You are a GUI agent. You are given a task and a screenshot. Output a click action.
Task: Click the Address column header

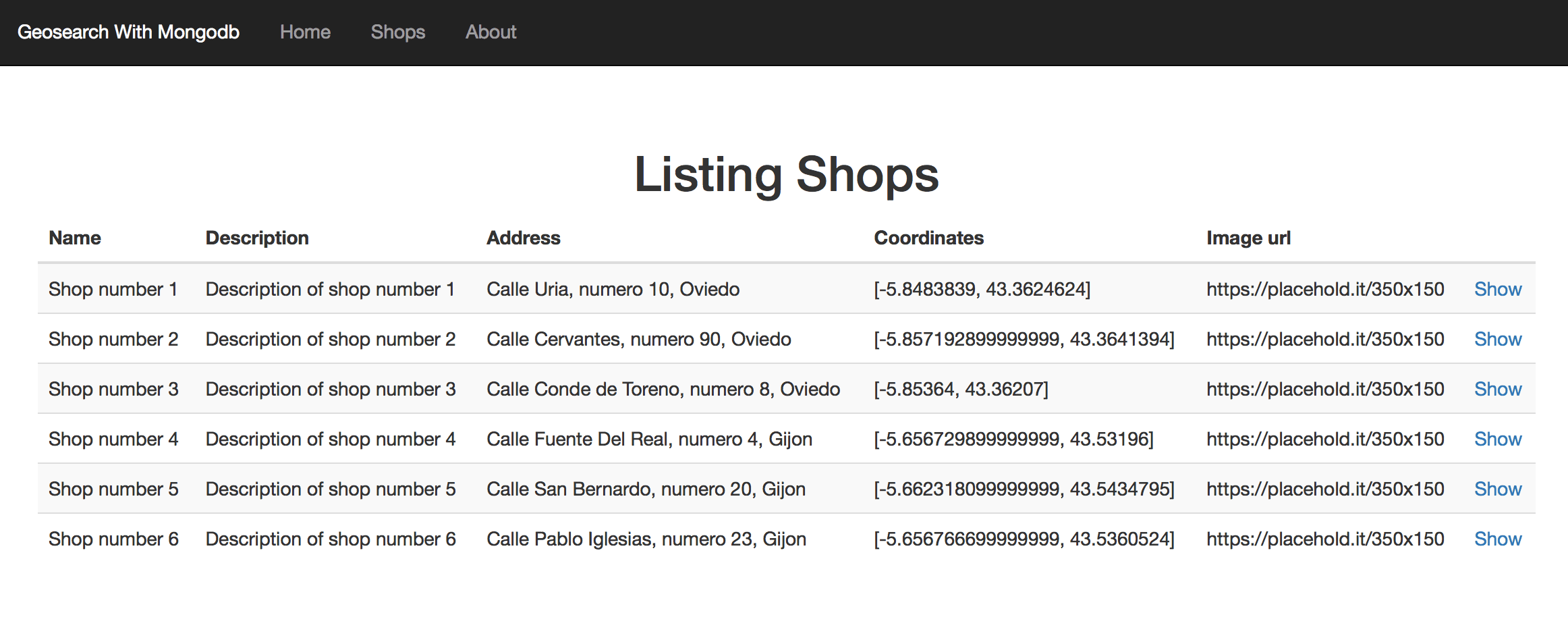[x=524, y=238]
